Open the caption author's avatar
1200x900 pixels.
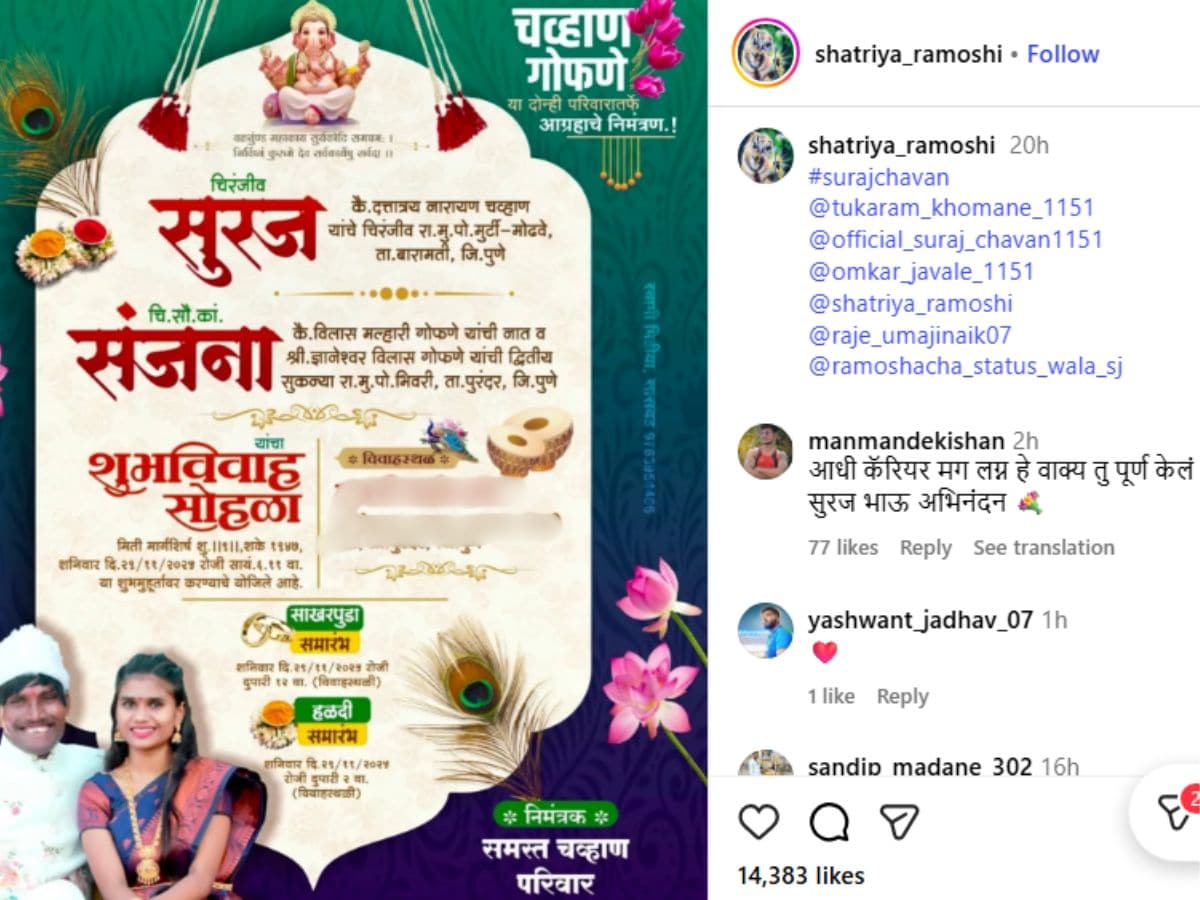(x=765, y=156)
